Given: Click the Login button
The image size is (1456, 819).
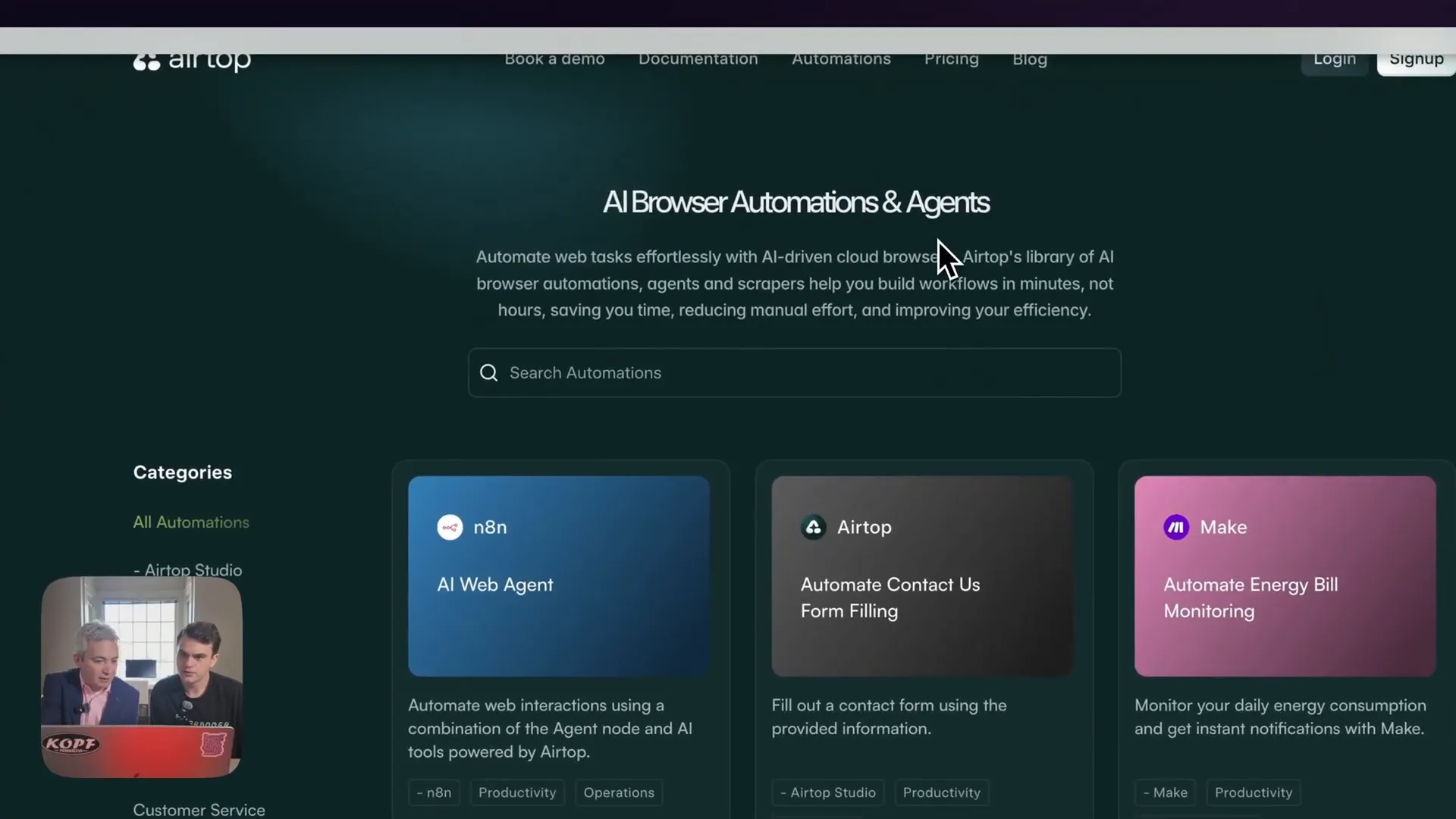Looking at the screenshot, I should pyautogui.click(x=1335, y=62).
